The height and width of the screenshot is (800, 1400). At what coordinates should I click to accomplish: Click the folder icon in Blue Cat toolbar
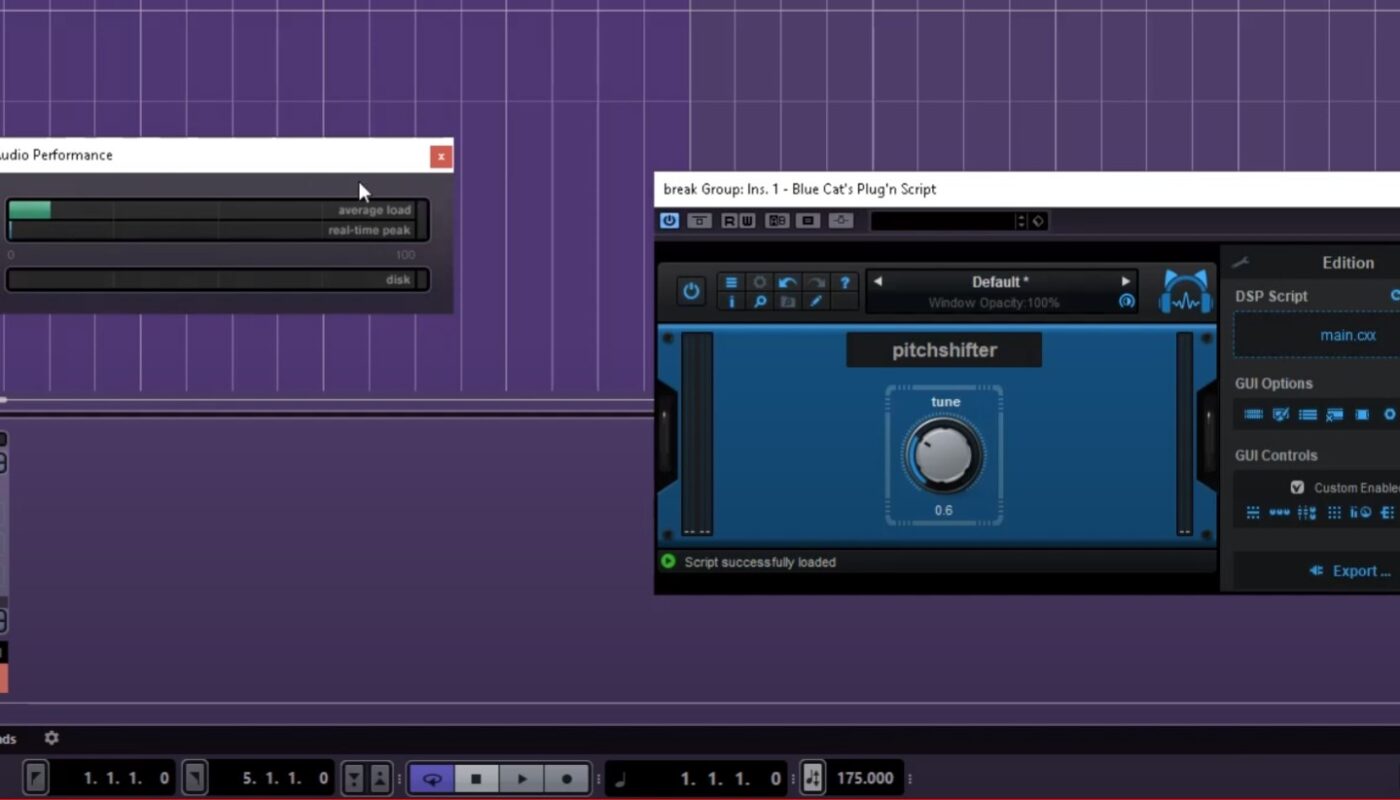tap(788, 301)
